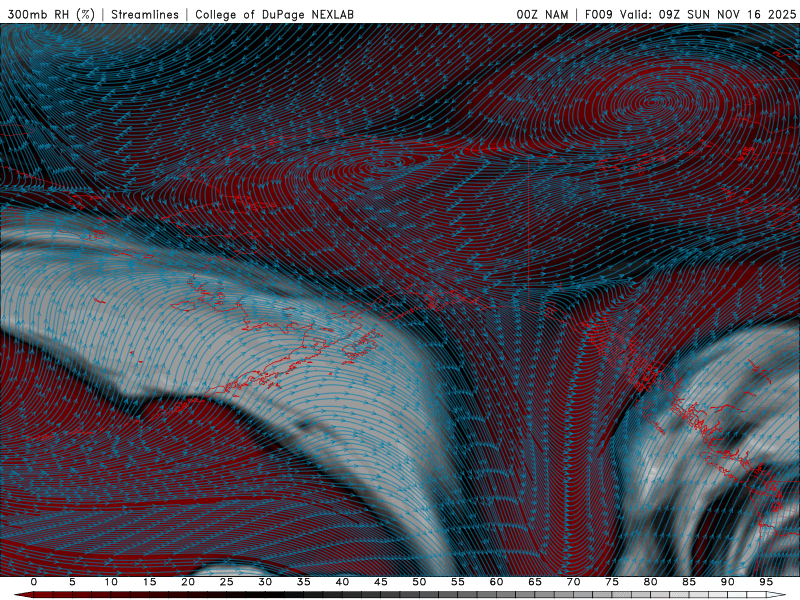Select the 65 label on the colorbar
Viewport: 800px width, 600px height.
pyautogui.click(x=535, y=582)
